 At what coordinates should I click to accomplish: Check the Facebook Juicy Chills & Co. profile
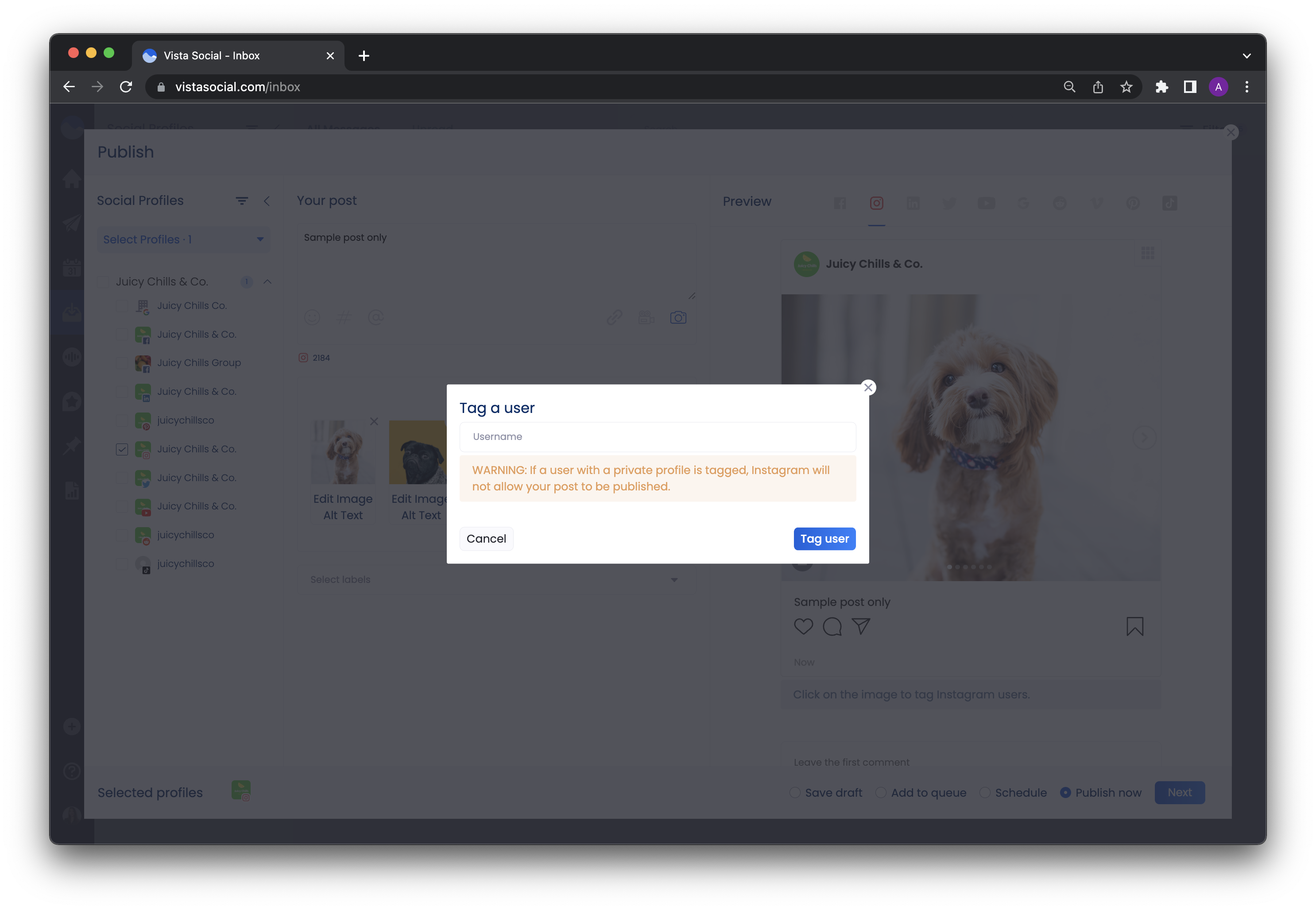click(x=122, y=334)
